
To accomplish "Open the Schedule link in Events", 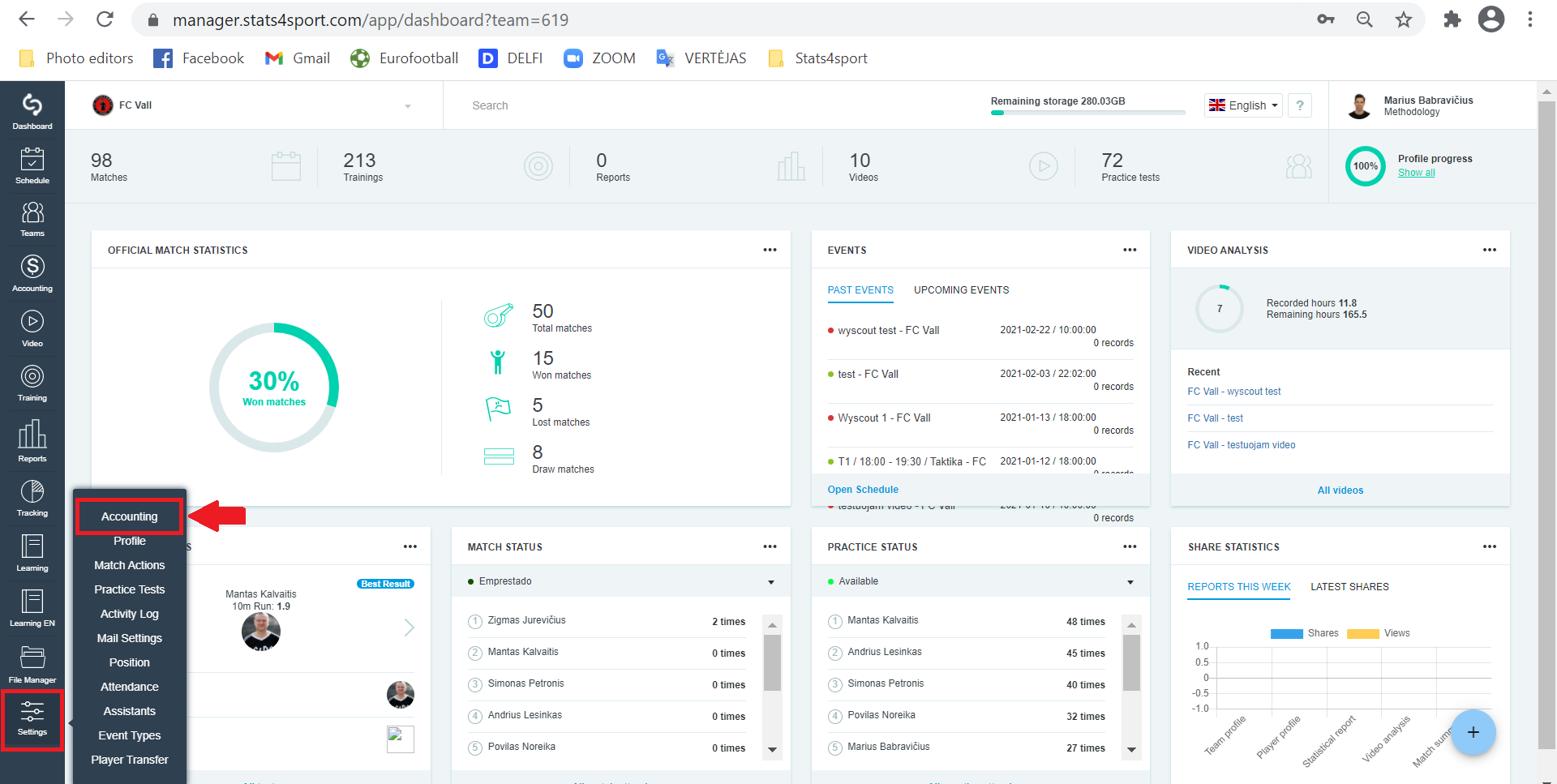I will [863, 490].
